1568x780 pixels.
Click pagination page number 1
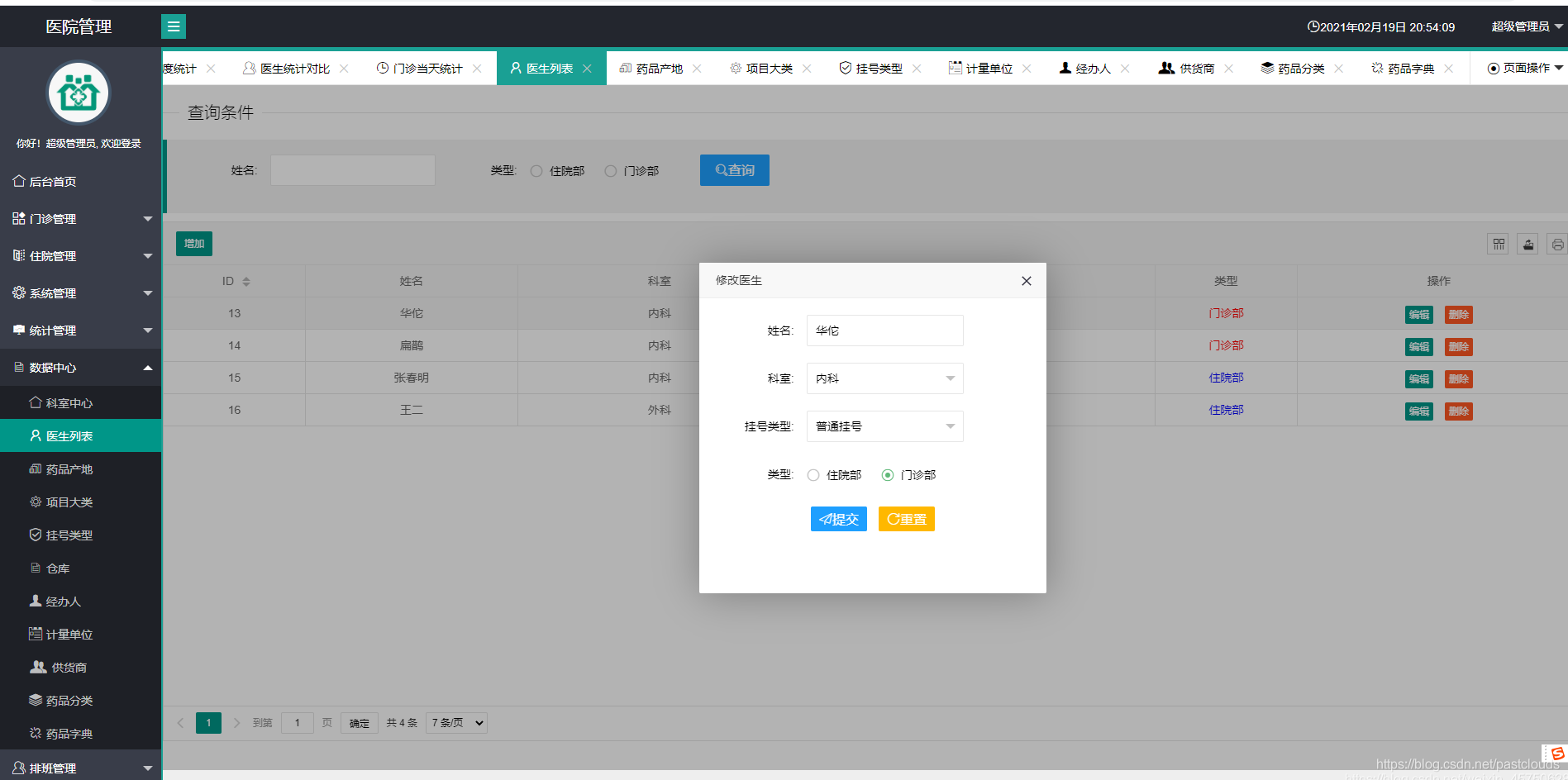pyautogui.click(x=208, y=723)
